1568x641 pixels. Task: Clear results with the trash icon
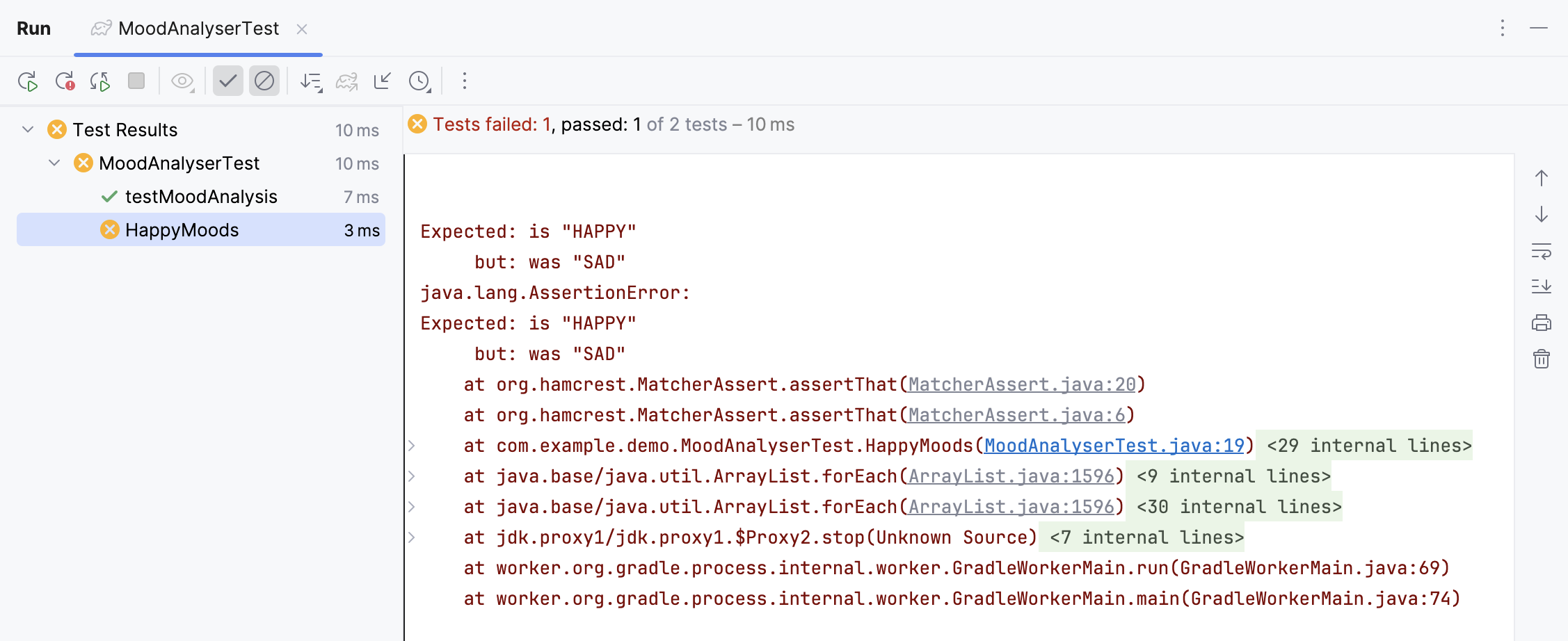(x=1542, y=359)
